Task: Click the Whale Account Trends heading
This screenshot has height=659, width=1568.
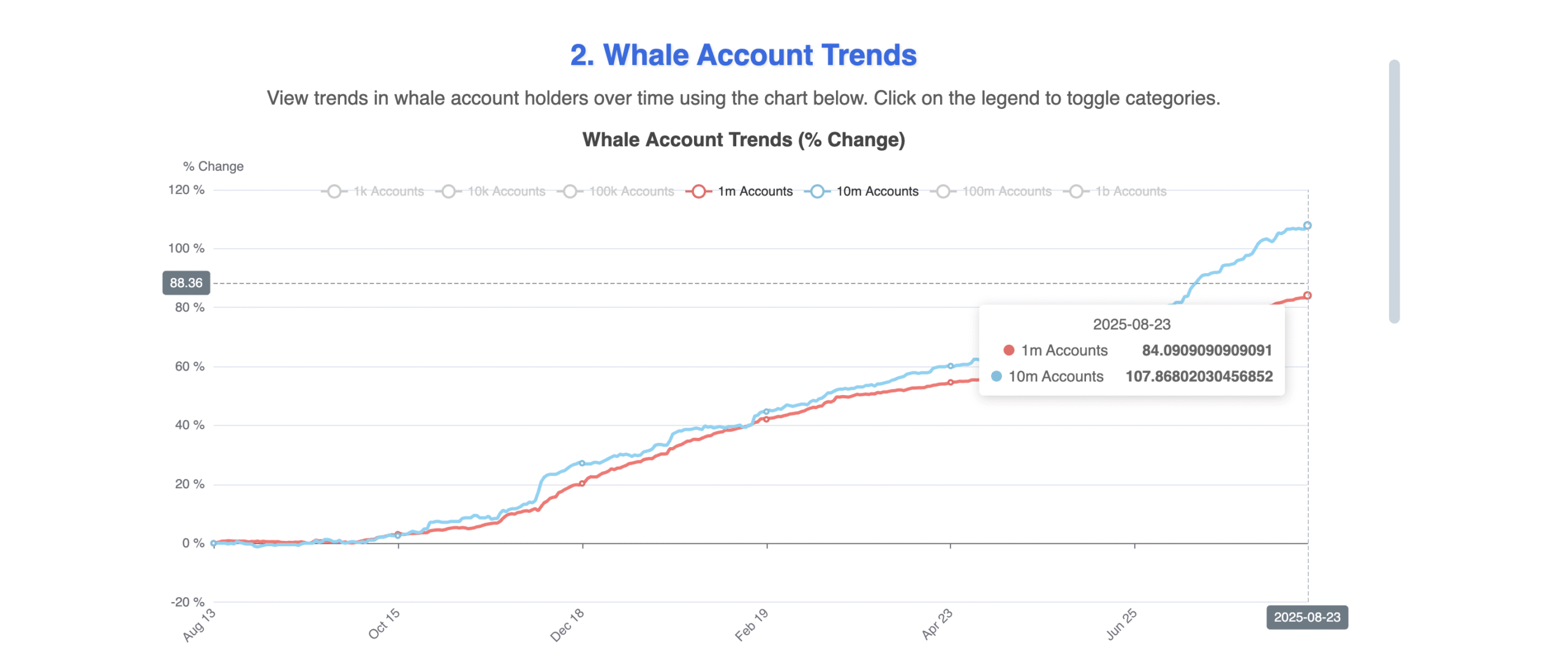Action: [743, 55]
